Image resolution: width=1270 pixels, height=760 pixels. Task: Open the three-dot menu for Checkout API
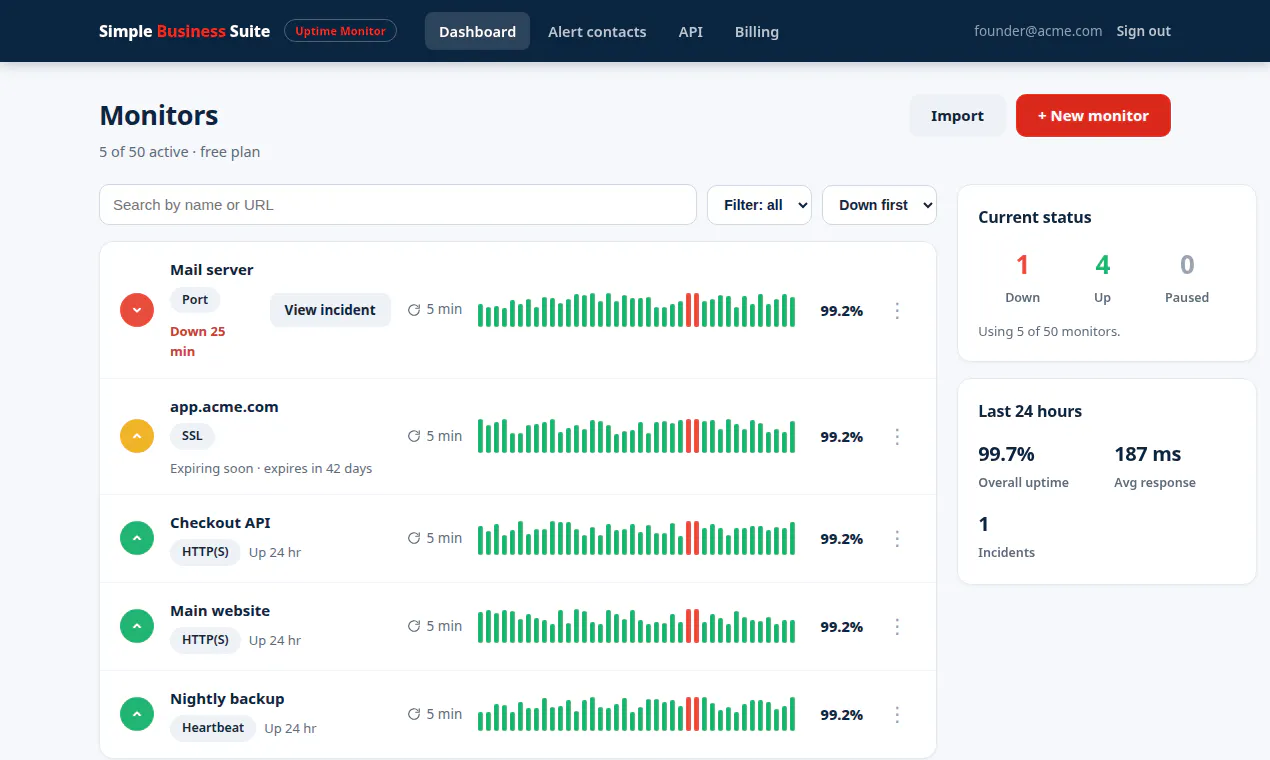point(897,539)
